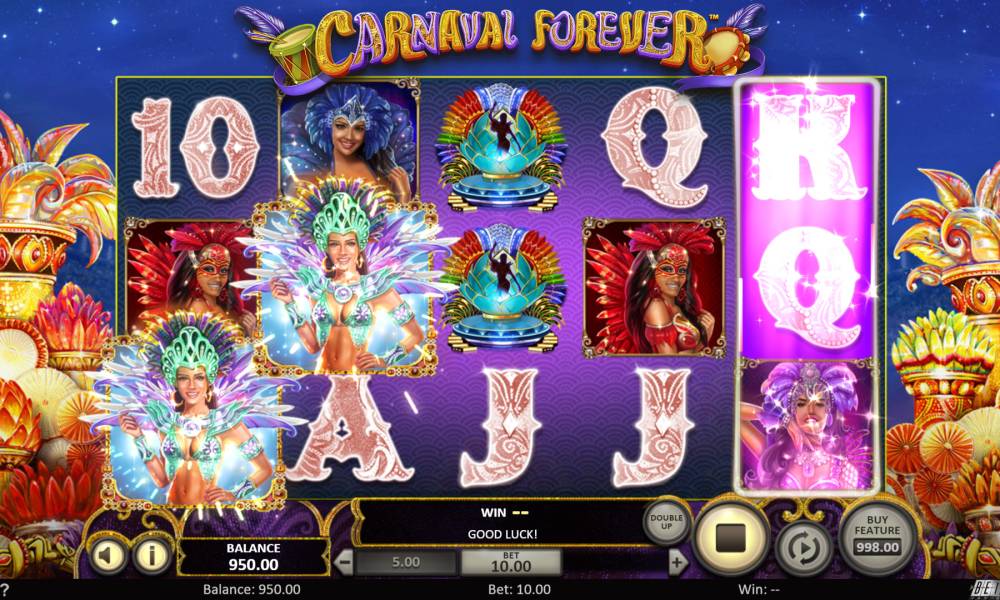Click the top lotus dancer scatter symbol
Viewport: 1000px width, 600px height.
click(502, 146)
